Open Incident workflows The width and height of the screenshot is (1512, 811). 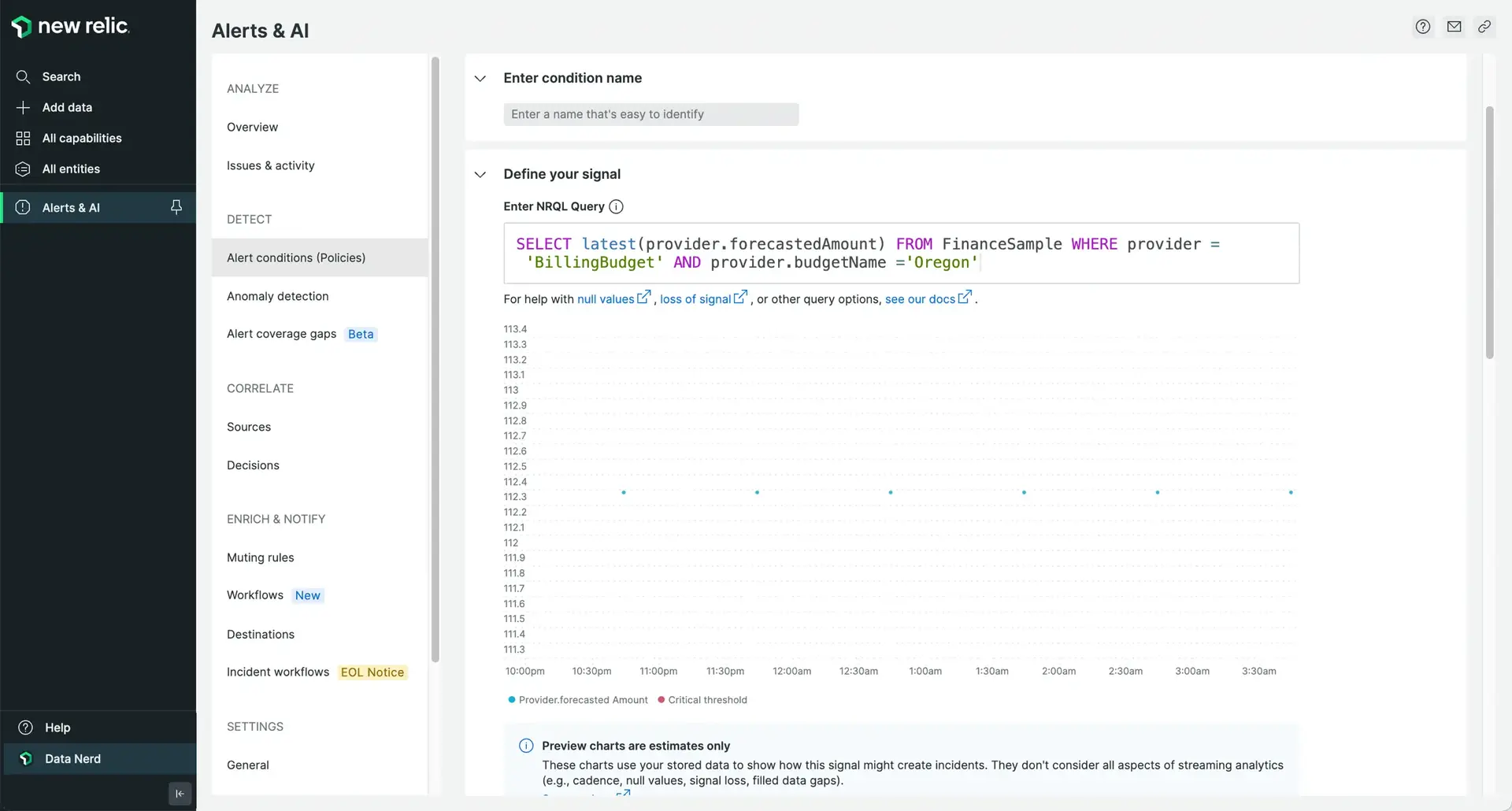coord(277,672)
